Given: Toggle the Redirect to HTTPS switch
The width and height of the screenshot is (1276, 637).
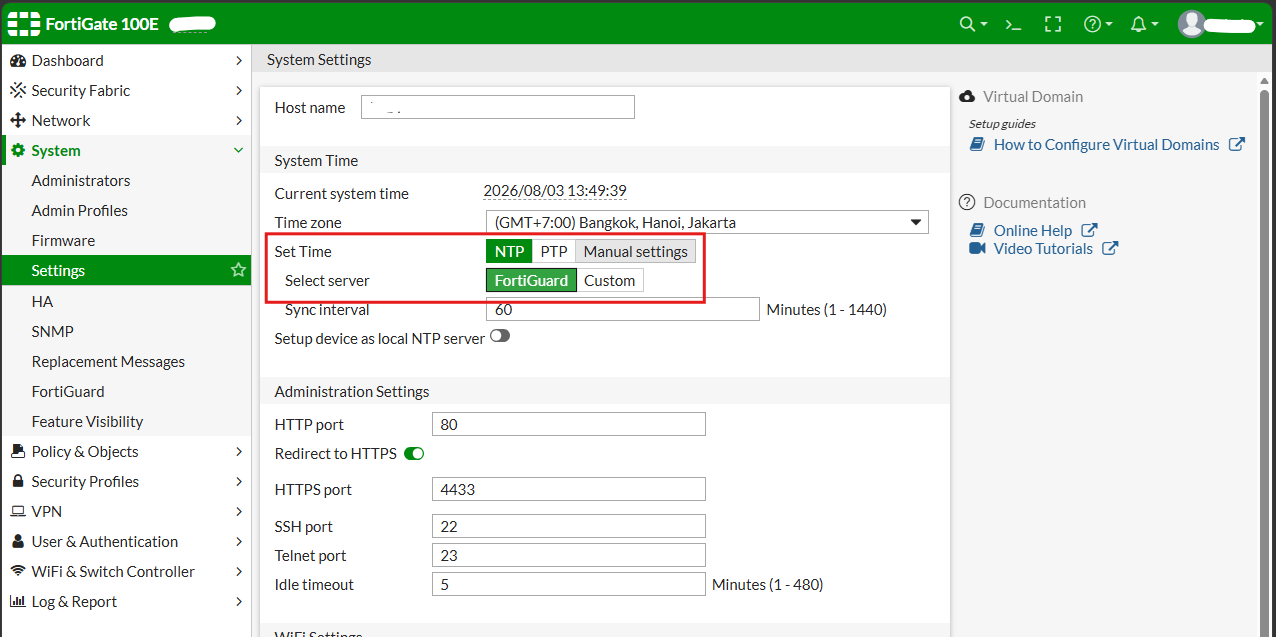Looking at the screenshot, I should pos(414,453).
